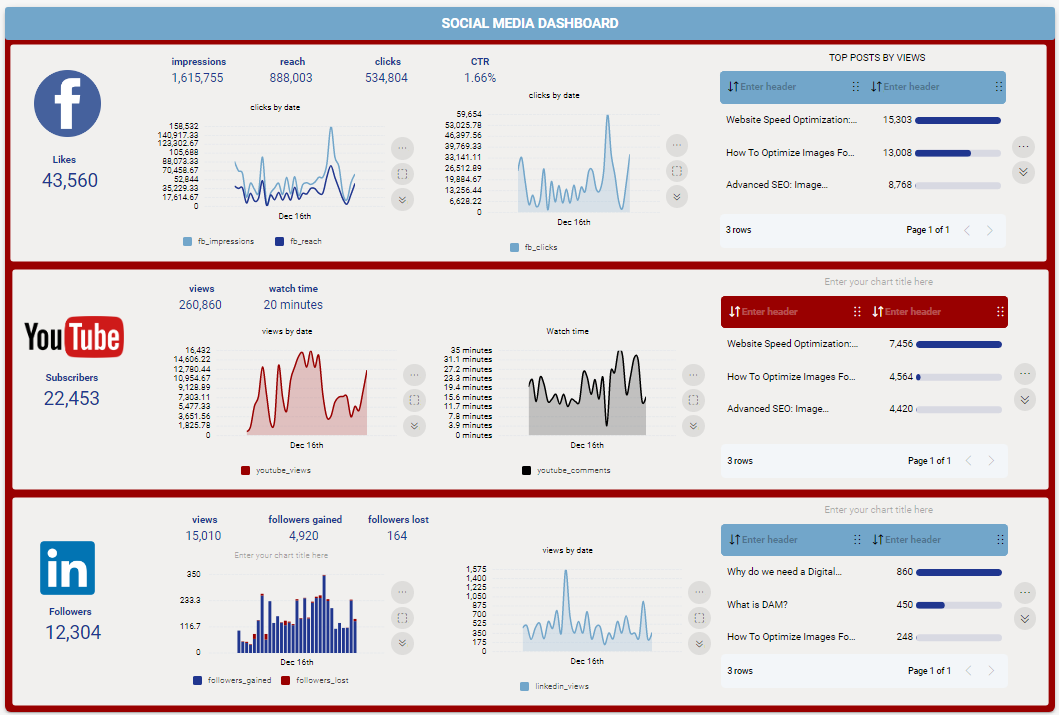1059x715 pixels.
Task: Click the Facebook logo
Action: [68, 103]
